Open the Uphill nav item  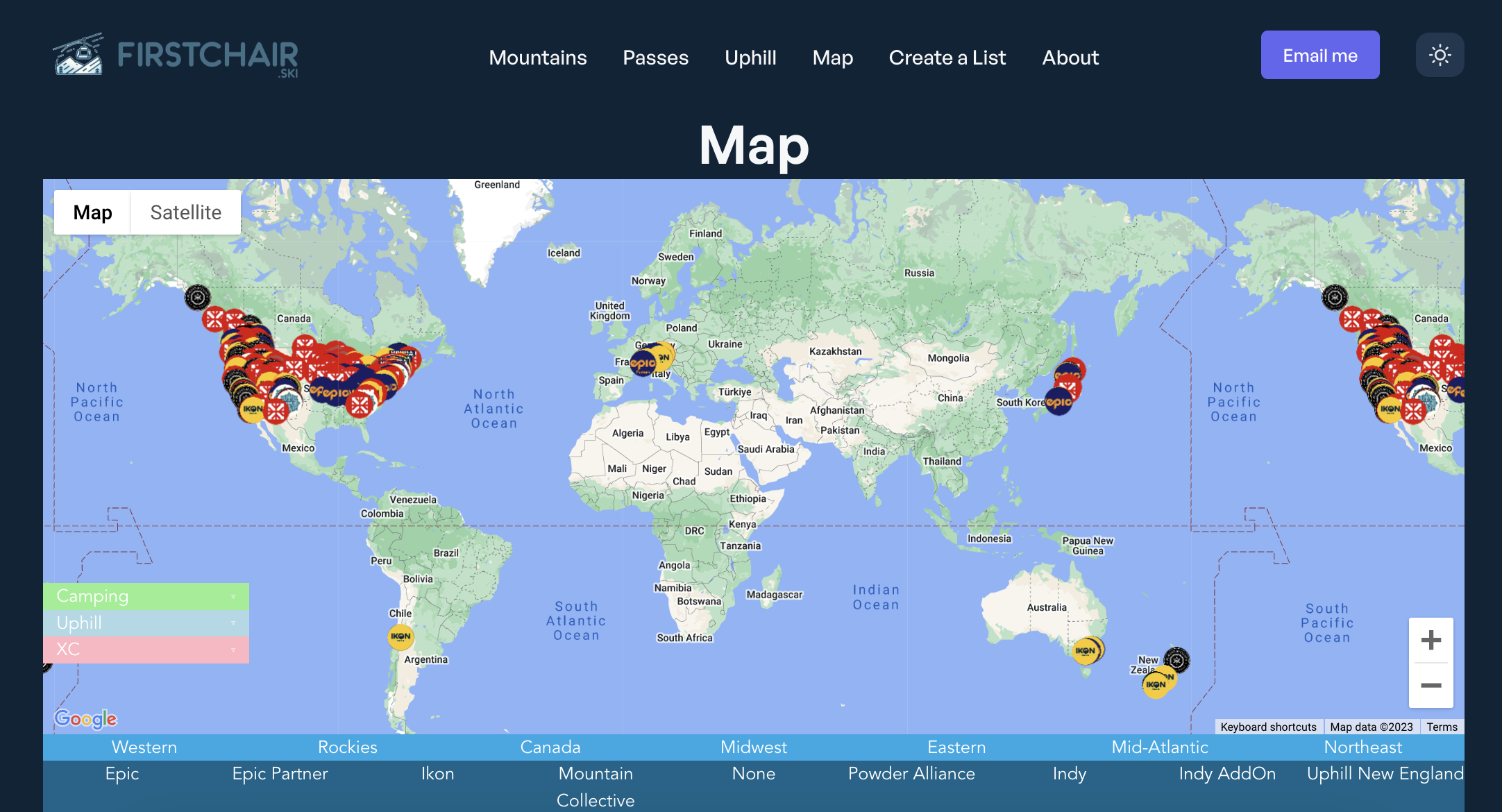(750, 58)
